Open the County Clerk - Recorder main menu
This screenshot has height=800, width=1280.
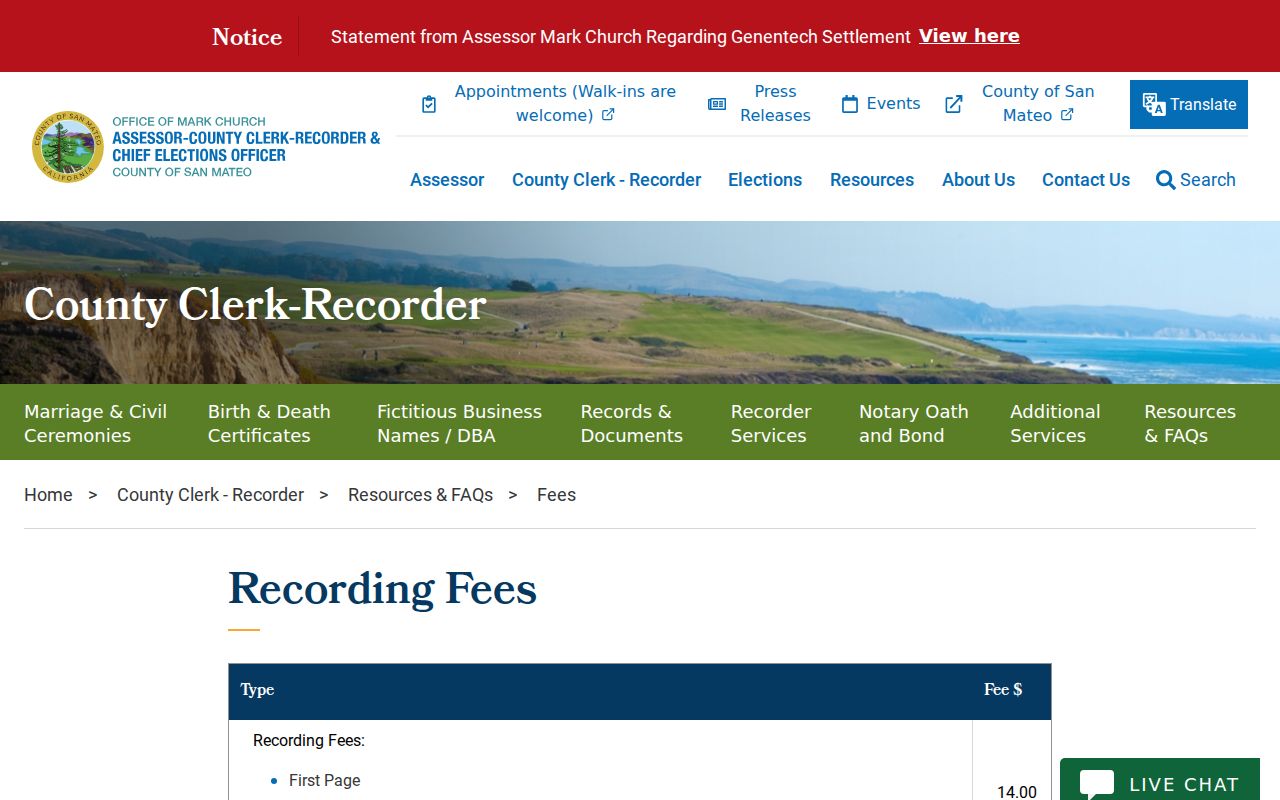click(606, 180)
